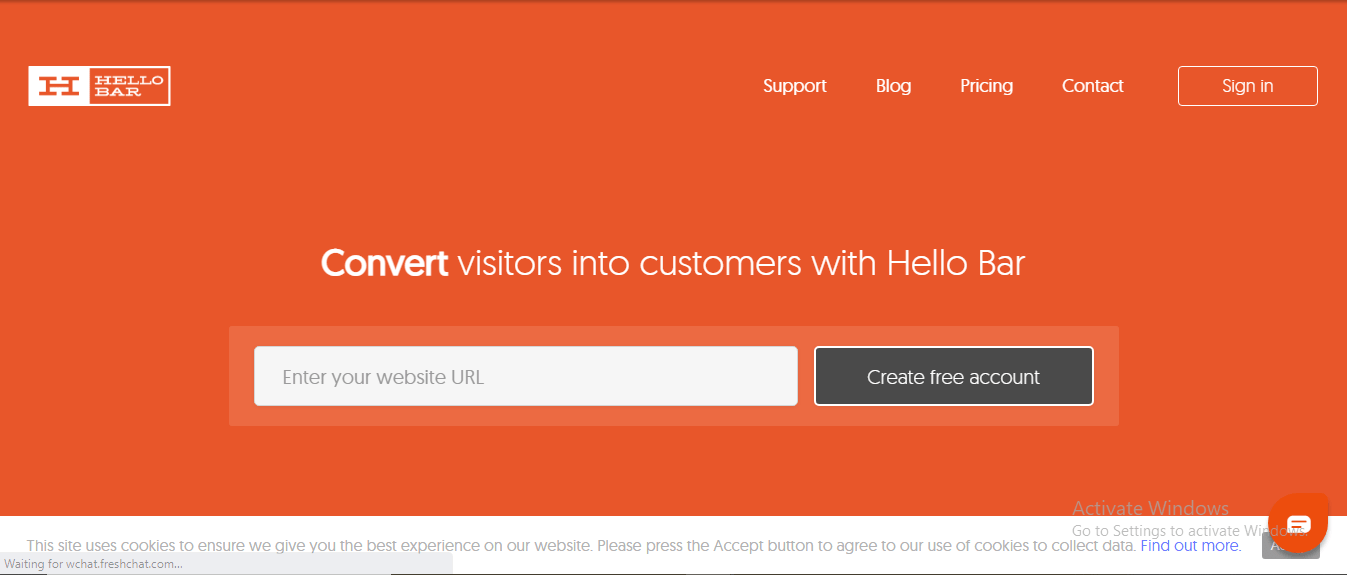The image size is (1347, 575).
Task: Click the 'Waiting for wchat.freshchat.com' status text
Action: [93, 564]
